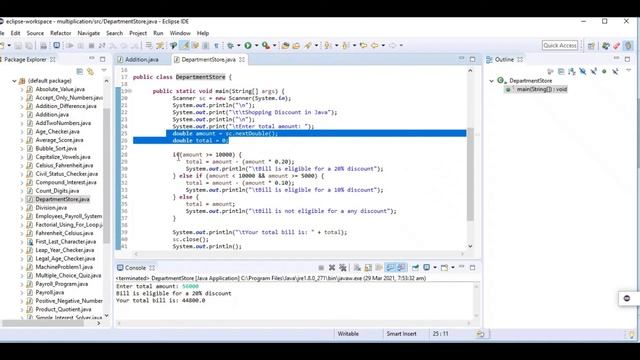The image size is (640, 360).
Task: Open the Package Explorer View Menu arrow
Action: tap(104, 71)
